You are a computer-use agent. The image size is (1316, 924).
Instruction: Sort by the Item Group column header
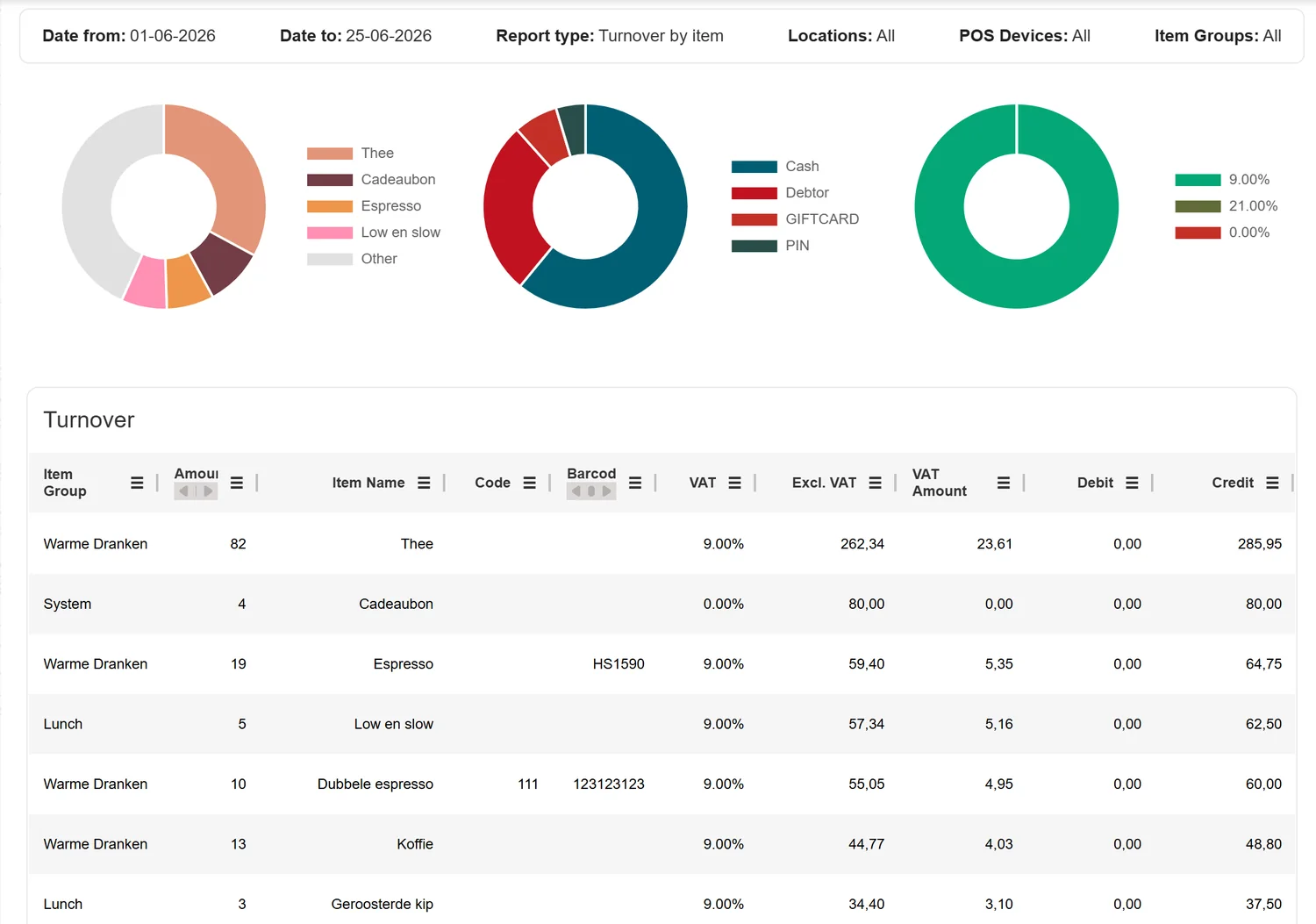[65, 483]
